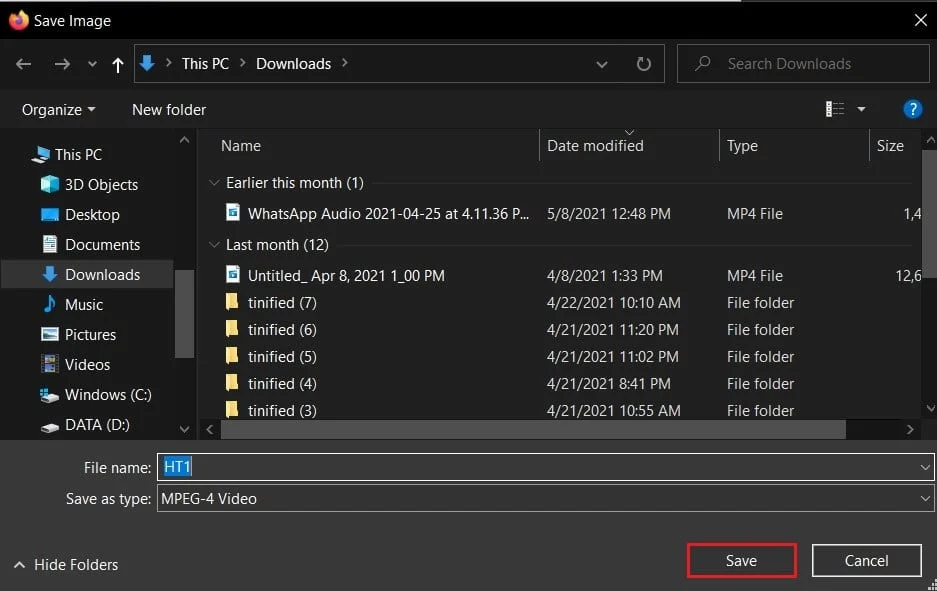
Task: Create a New folder
Action: click(168, 109)
